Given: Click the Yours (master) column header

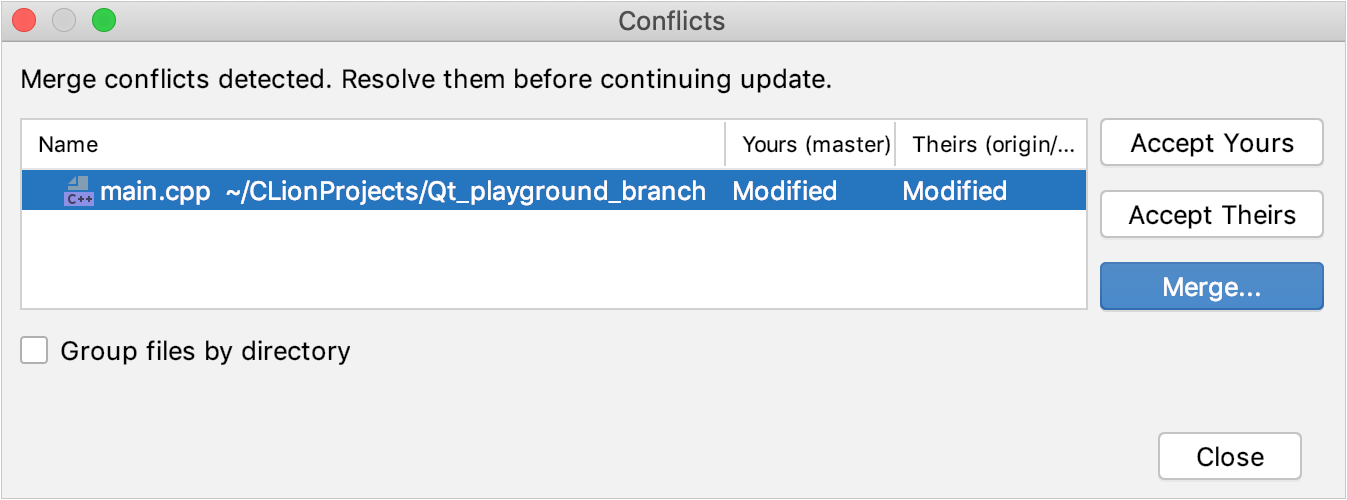Looking at the screenshot, I should tap(815, 145).
